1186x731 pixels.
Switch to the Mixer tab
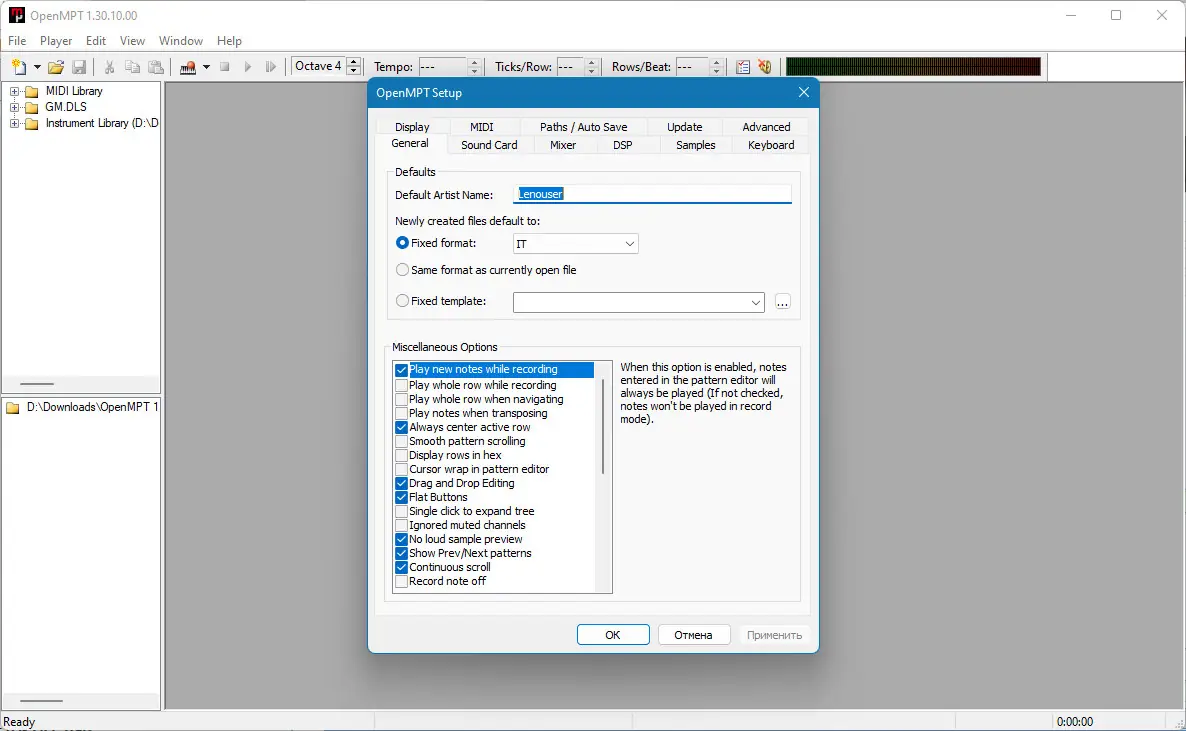563,145
